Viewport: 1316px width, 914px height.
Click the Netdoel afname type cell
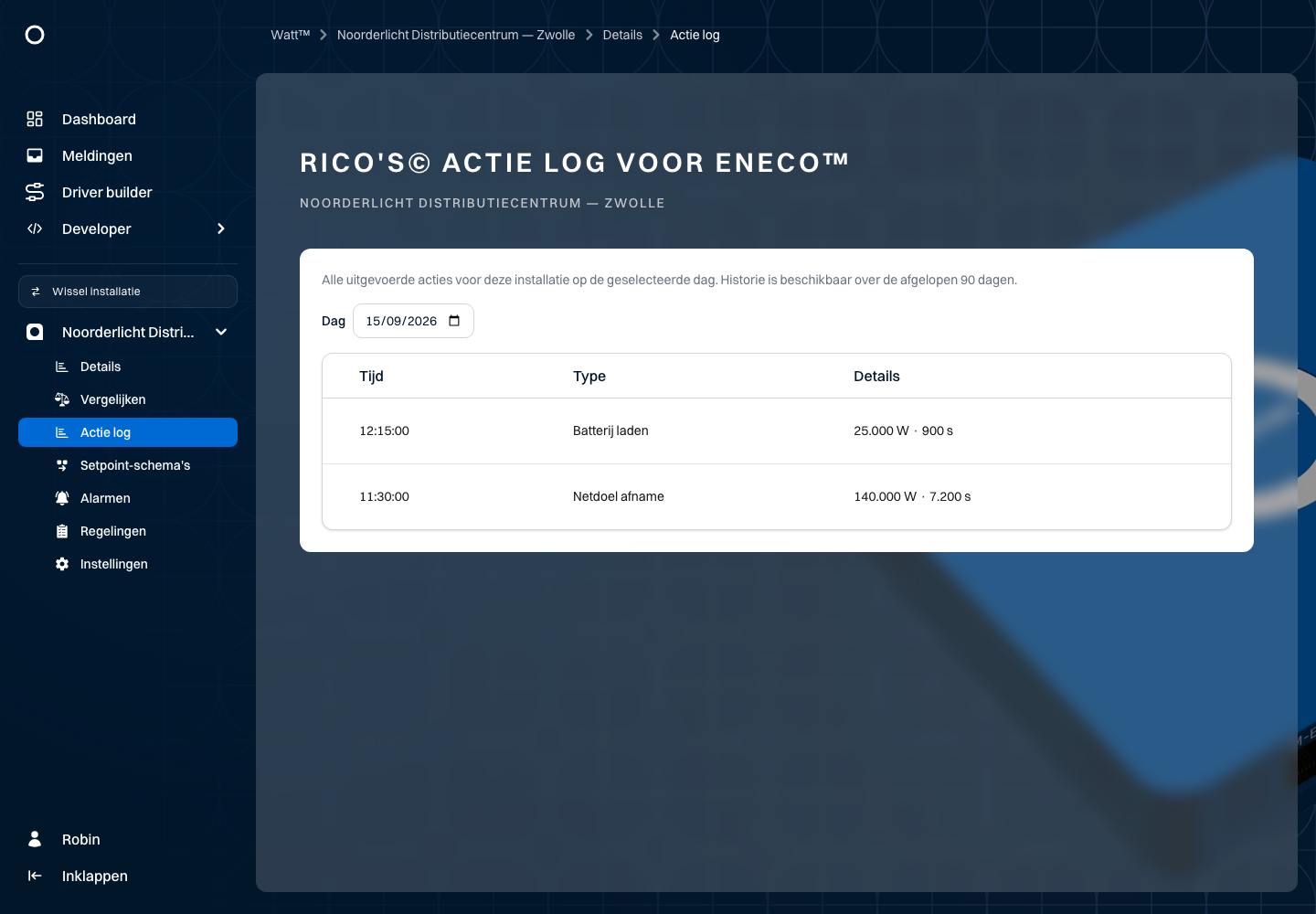[619, 496]
